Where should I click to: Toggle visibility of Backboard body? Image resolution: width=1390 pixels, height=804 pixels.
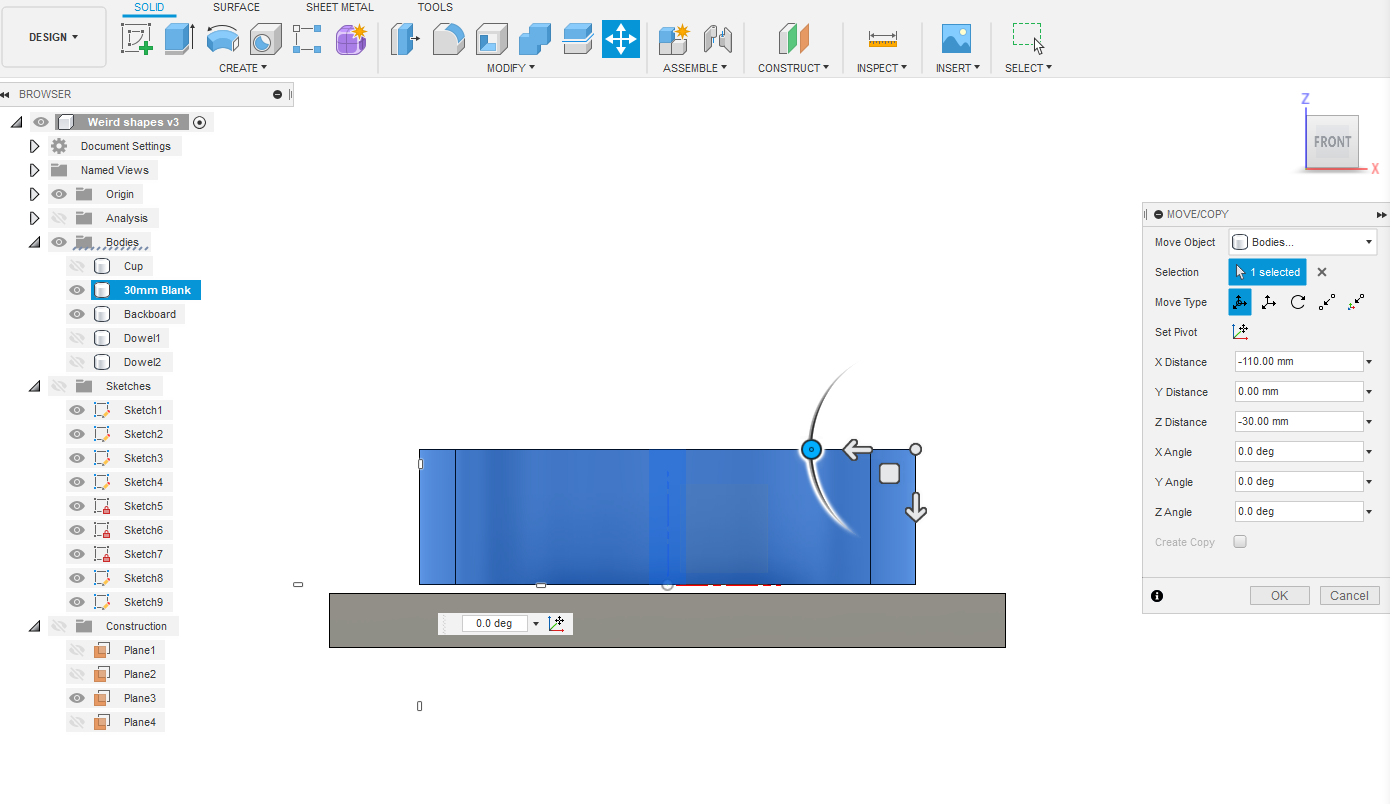(77, 314)
